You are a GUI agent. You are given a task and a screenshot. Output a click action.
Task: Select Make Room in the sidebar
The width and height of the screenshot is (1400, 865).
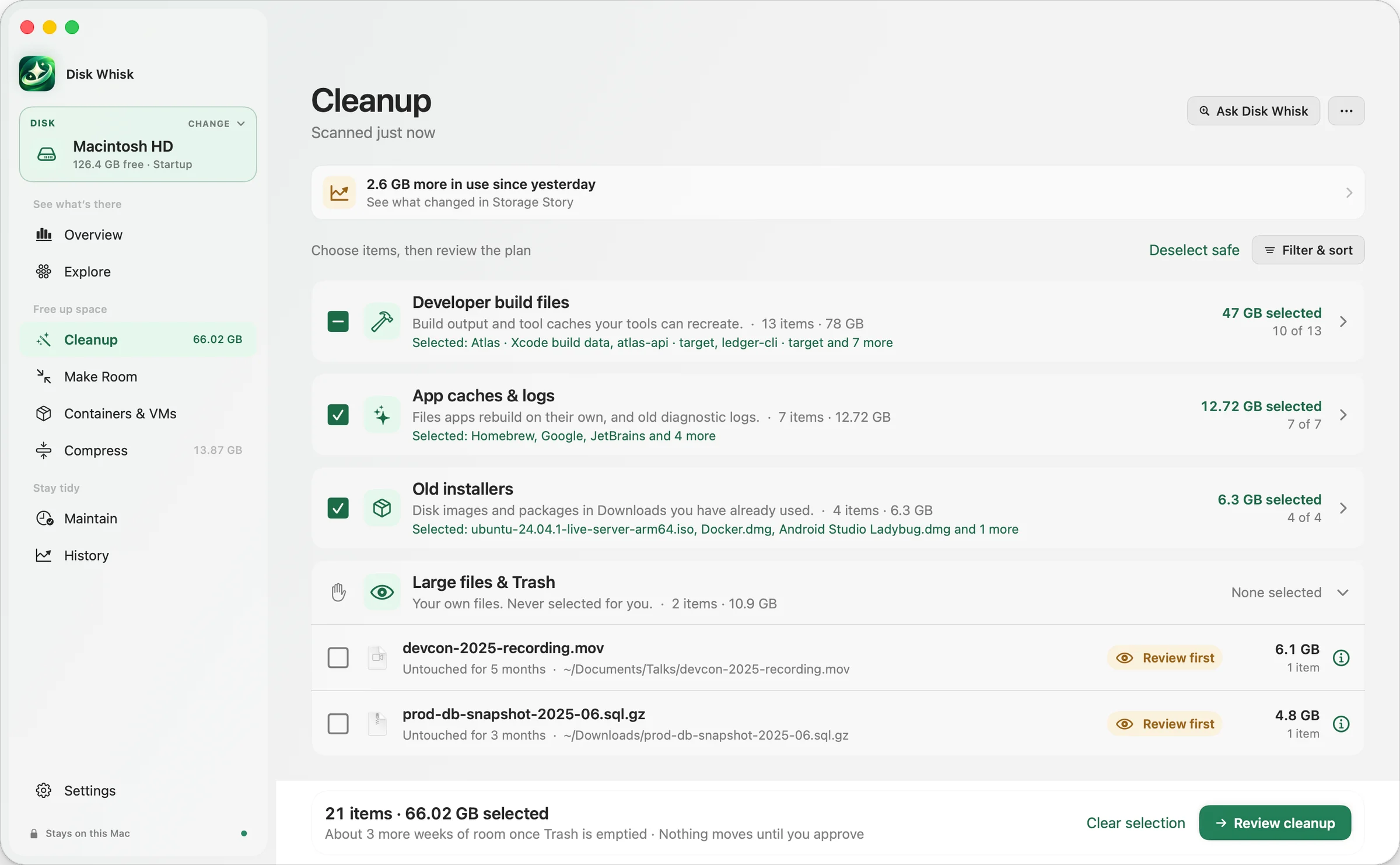(x=138, y=376)
